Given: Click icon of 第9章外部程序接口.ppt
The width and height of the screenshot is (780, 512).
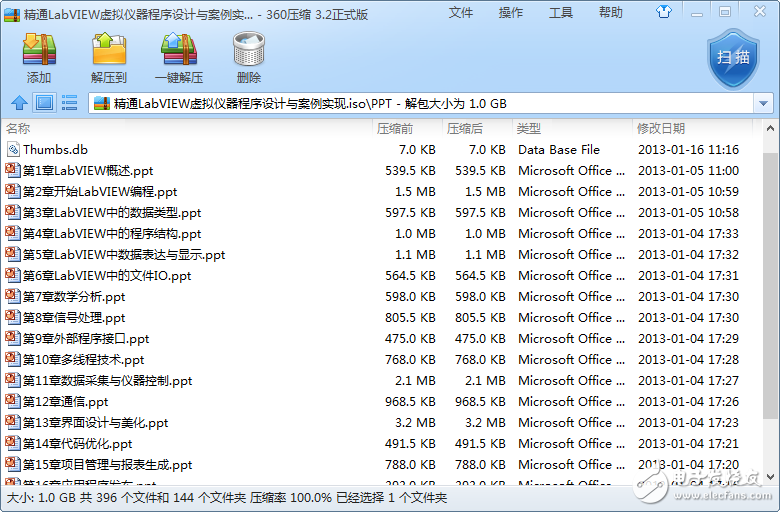Looking at the screenshot, I should pos(12,338).
